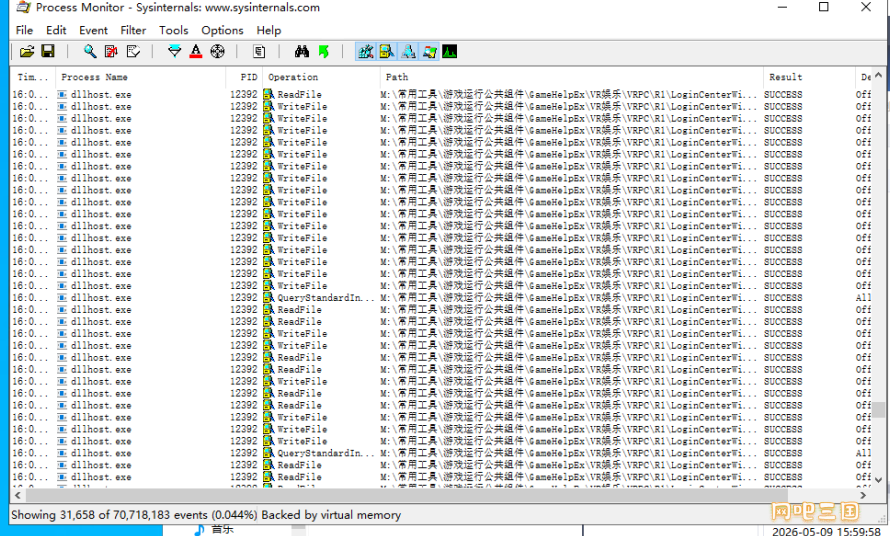Toggle Show Profiling Events graph button
This screenshot has height=536, width=890.
pyautogui.click(x=450, y=52)
